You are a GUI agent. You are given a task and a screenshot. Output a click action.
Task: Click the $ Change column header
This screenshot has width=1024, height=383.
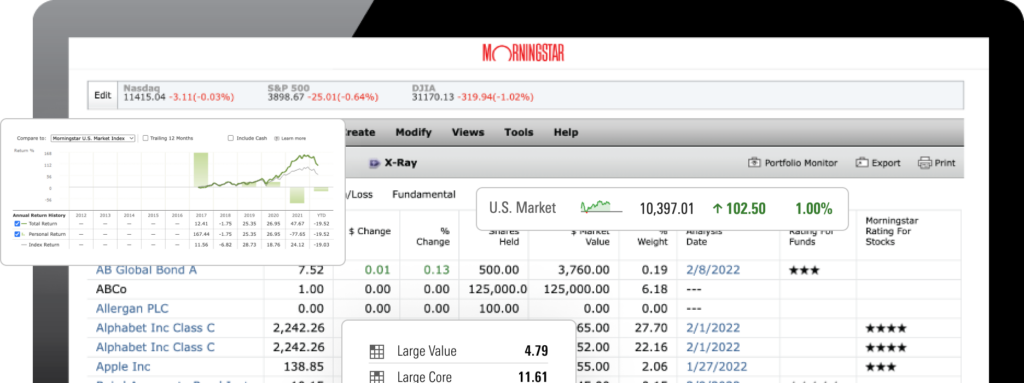(369, 231)
